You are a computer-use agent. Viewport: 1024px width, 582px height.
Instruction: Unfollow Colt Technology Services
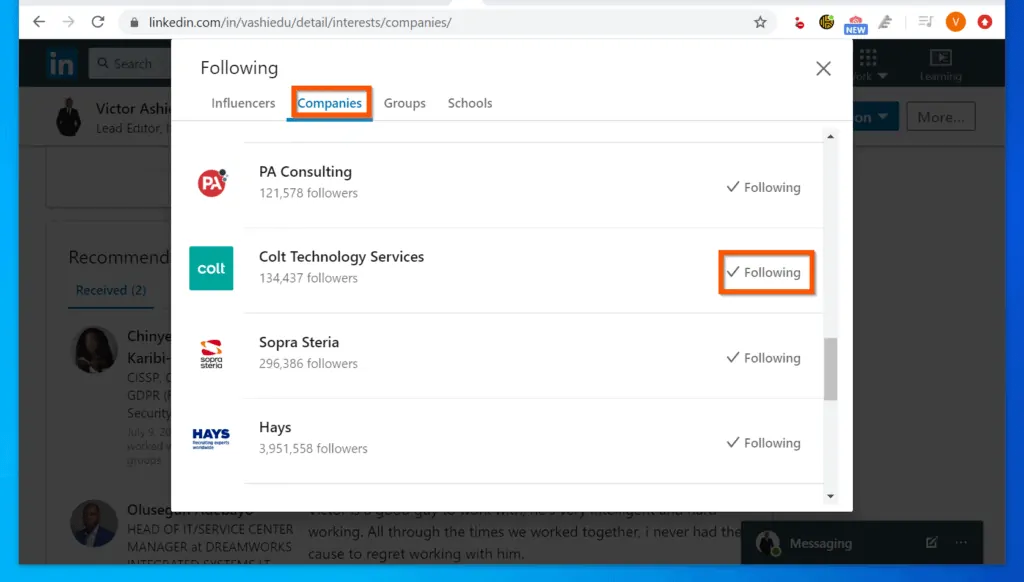click(x=766, y=271)
